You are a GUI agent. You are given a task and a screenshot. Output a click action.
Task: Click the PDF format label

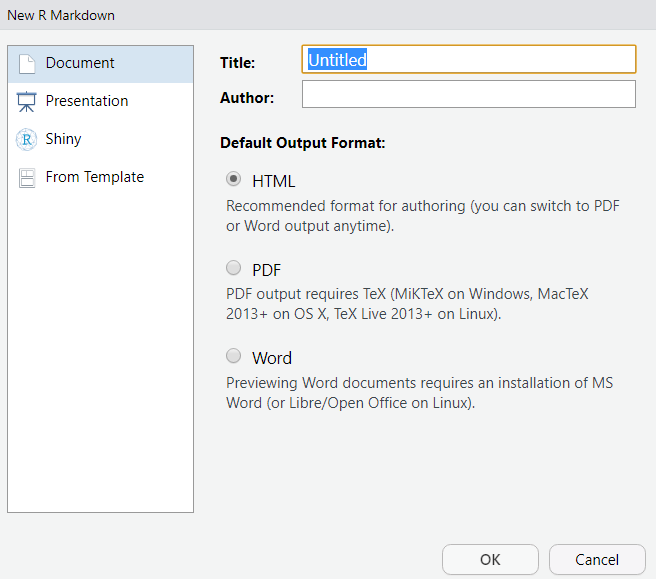click(266, 270)
